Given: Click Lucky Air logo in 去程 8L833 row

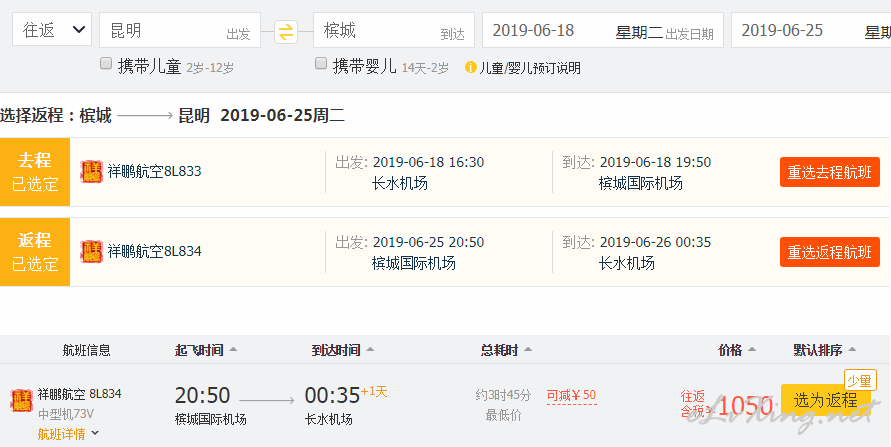Looking at the screenshot, I should point(91,172).
